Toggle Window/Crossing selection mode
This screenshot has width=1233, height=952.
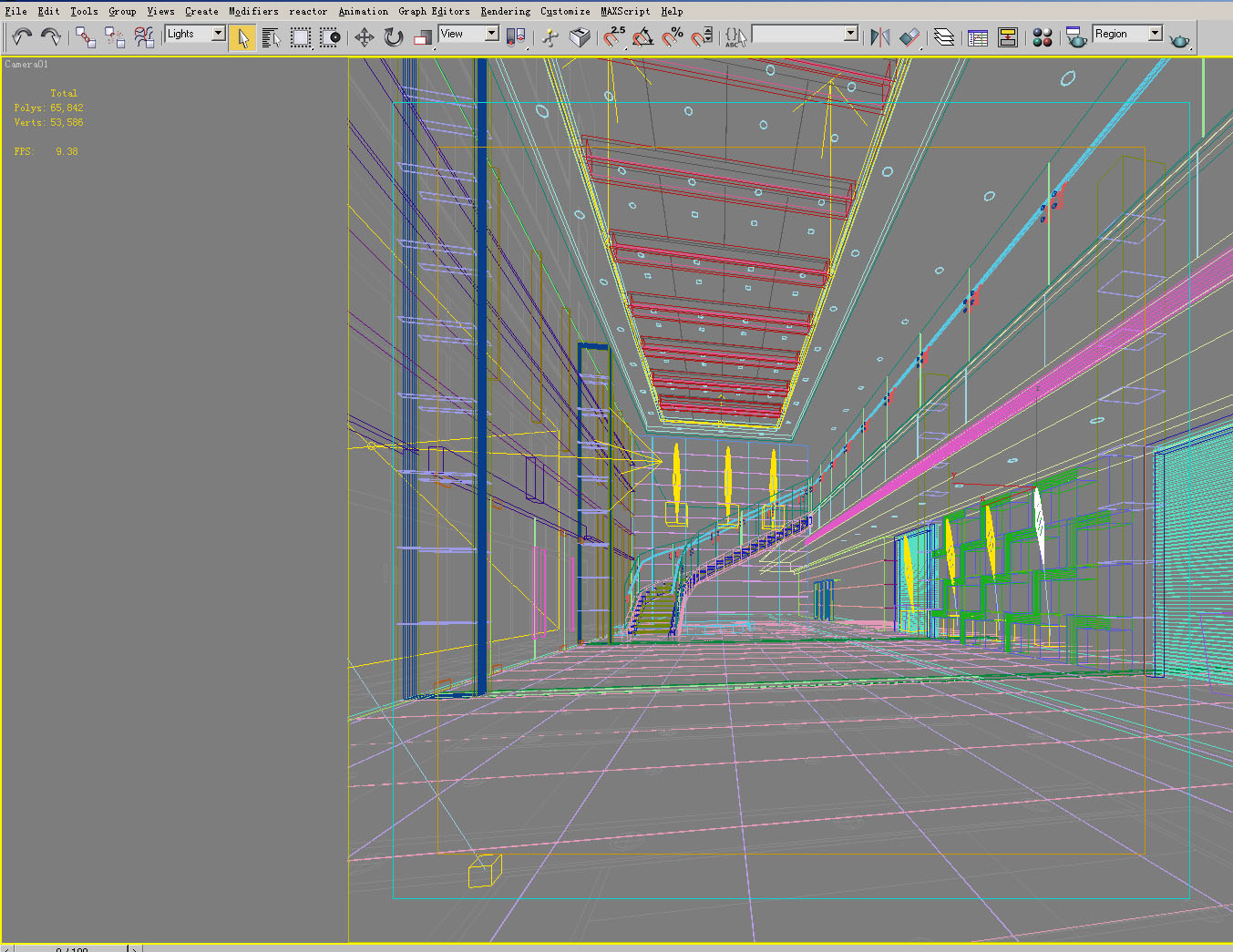pos(330,36)
